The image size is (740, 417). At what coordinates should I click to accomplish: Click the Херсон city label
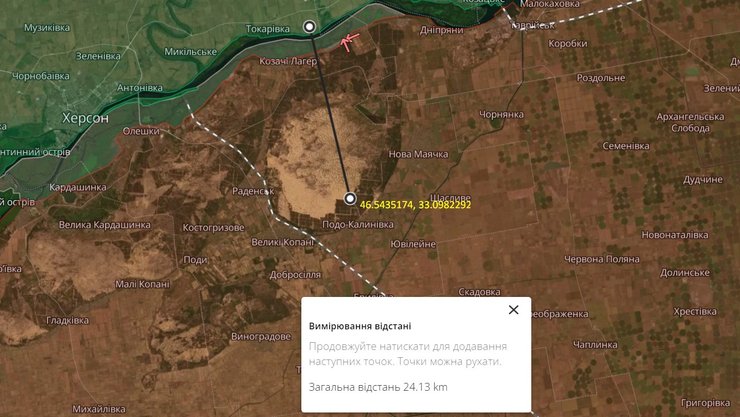pos(85,117)
